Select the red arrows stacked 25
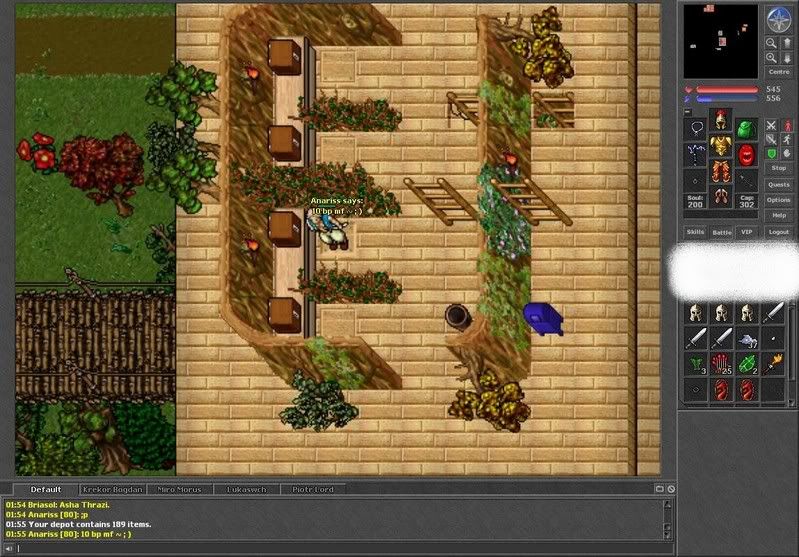 click(721, 364)
